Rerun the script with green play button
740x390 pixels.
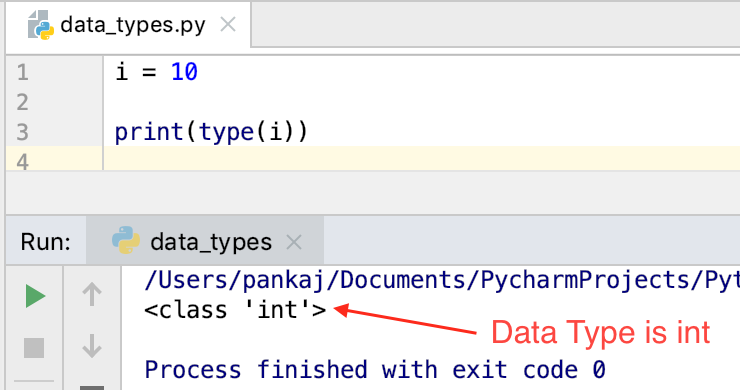(35, 296)
